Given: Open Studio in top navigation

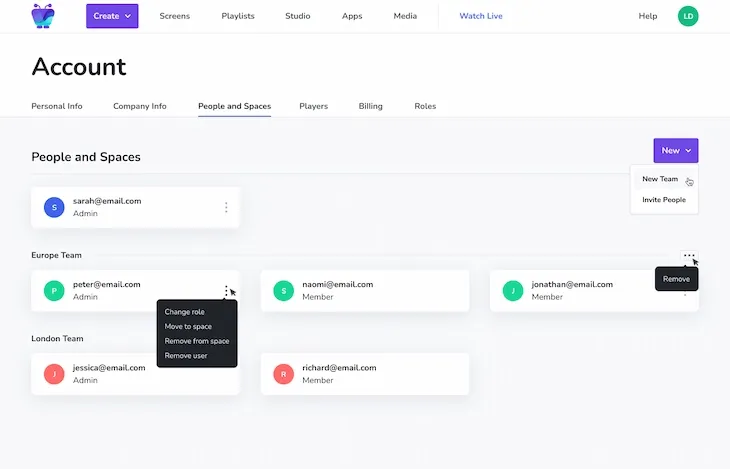Looking at the screenshot, I should [297, 16].
